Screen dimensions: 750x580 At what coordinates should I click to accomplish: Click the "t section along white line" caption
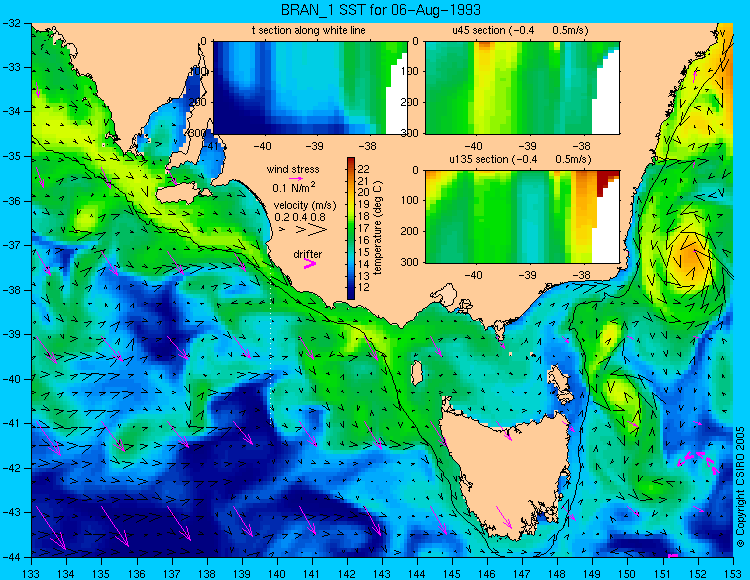[x=309, y=30]
